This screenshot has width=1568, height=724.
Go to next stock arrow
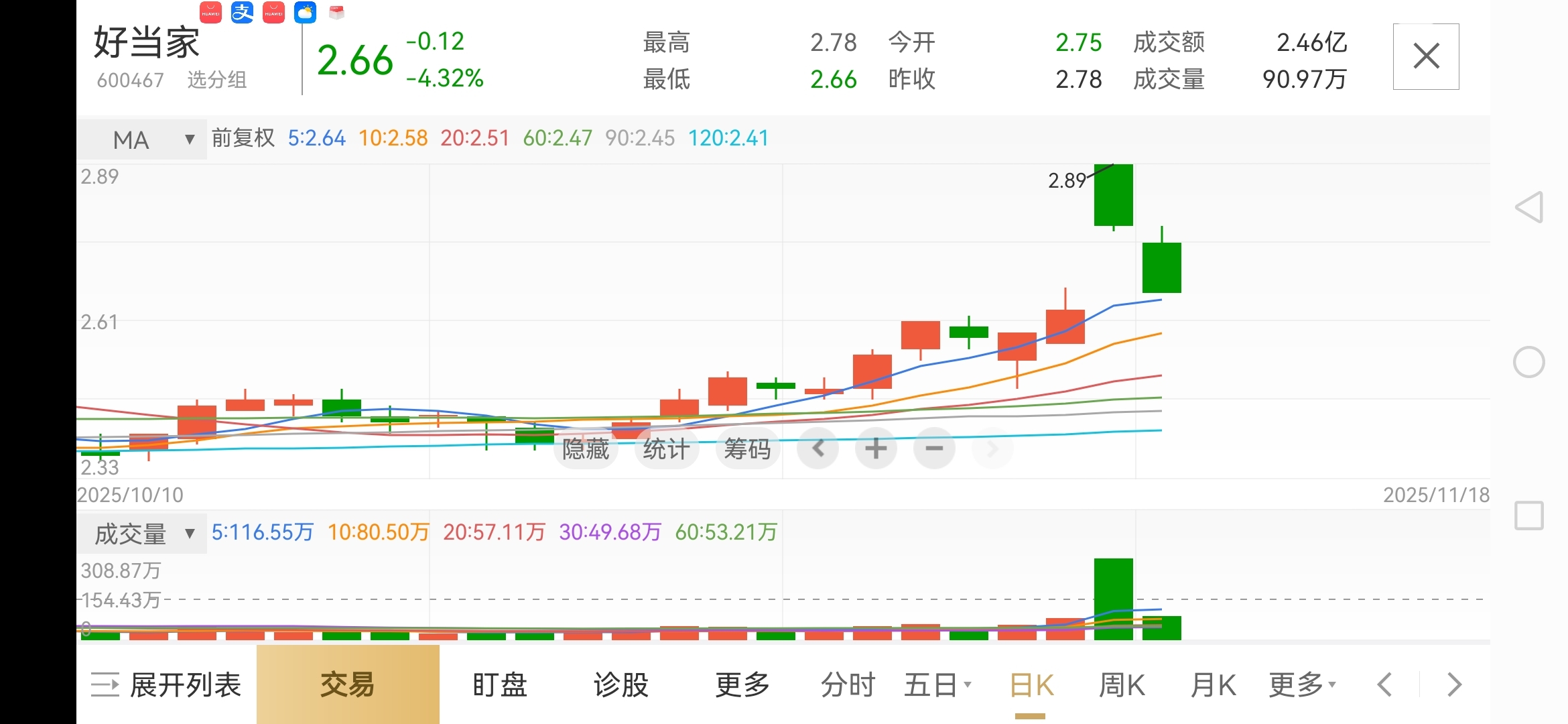point(1454,685)
